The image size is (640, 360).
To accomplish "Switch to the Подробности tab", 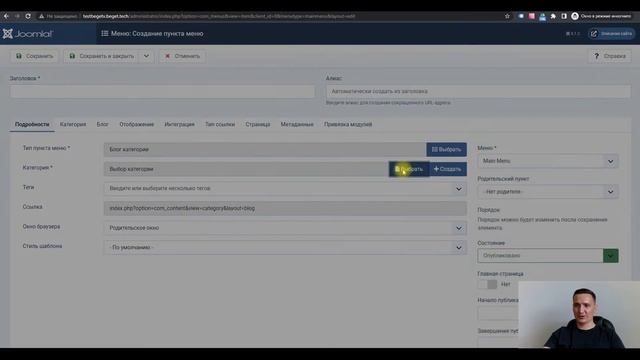I will (32, 124).
